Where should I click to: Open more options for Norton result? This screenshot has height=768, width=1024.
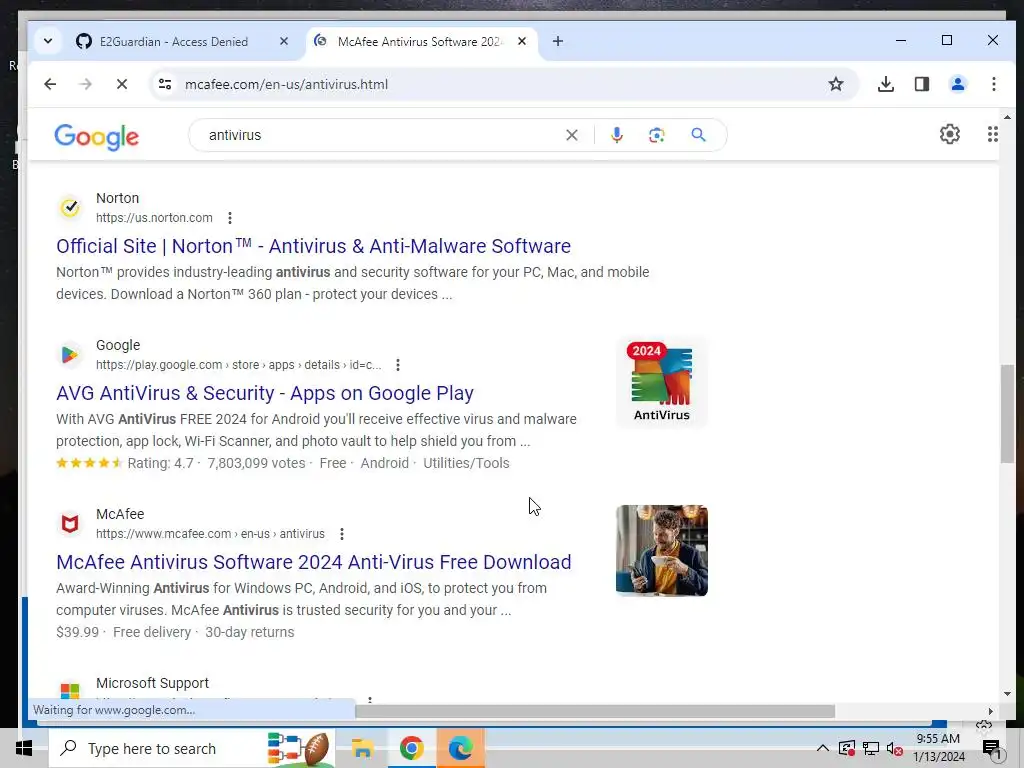[x=230, y=218]
